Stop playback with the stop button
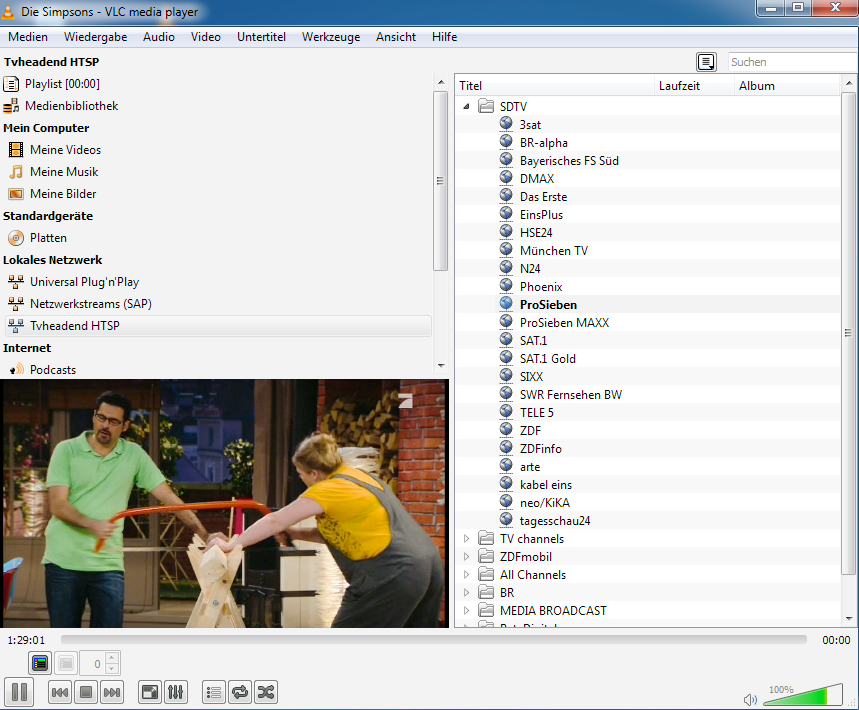This screenshot has height=710, width=859. (86, 692)
